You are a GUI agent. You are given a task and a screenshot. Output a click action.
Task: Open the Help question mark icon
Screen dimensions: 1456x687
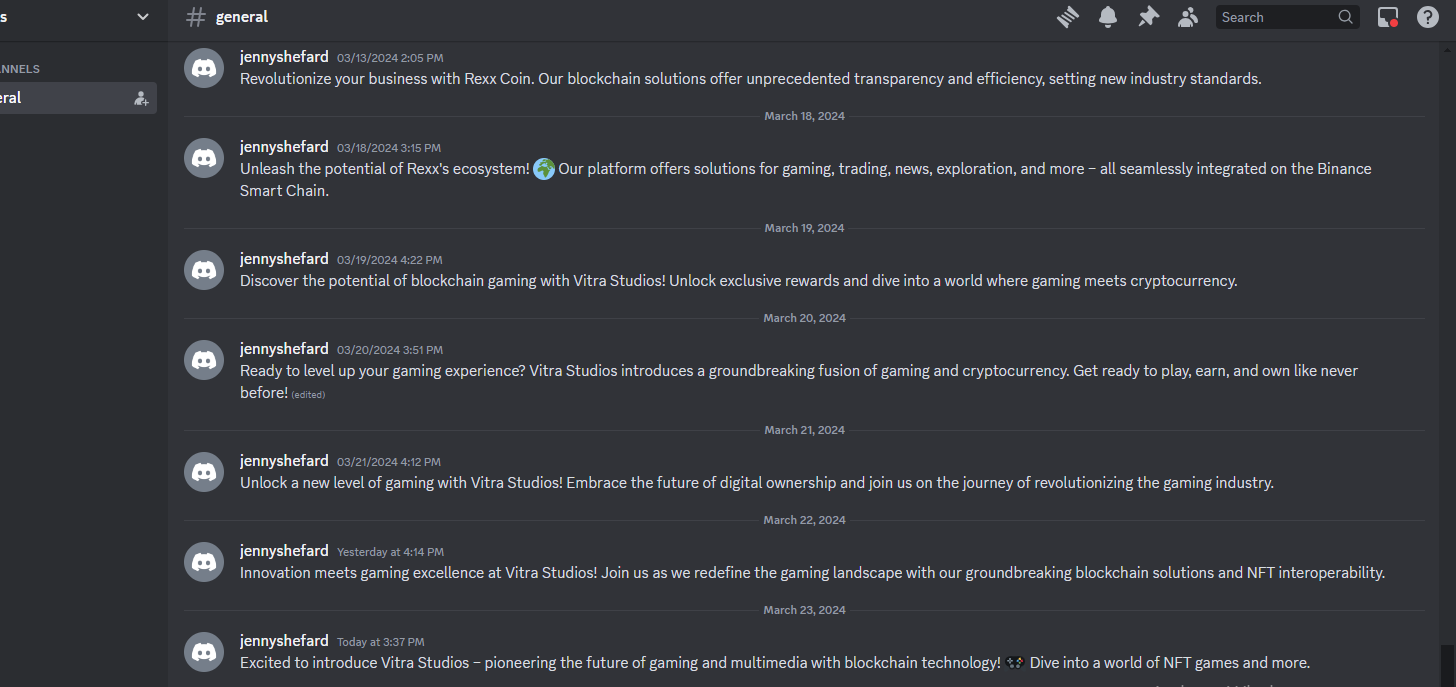[1428, 17]
